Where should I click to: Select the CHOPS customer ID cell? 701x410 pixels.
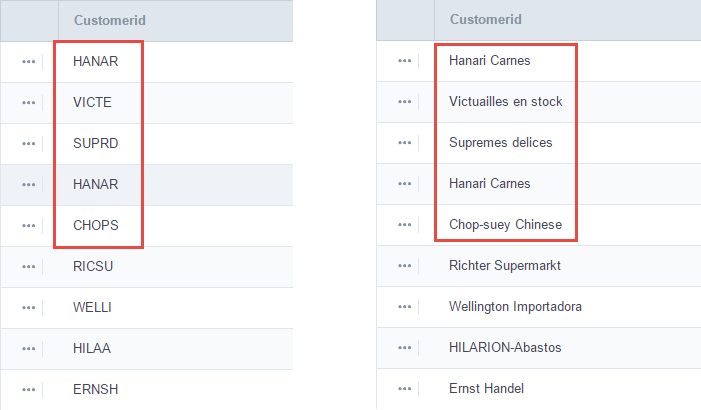[95, 225]
